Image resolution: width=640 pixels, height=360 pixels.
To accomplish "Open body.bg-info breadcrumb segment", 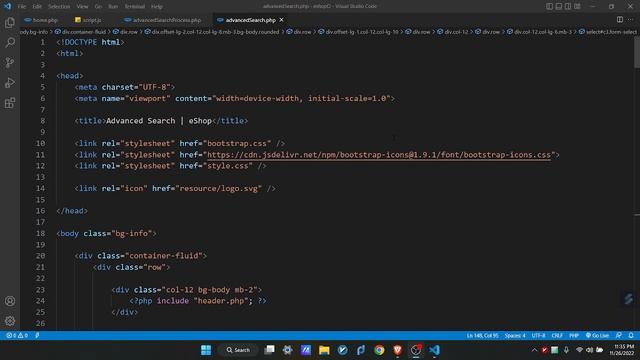I will pos(34,32).
